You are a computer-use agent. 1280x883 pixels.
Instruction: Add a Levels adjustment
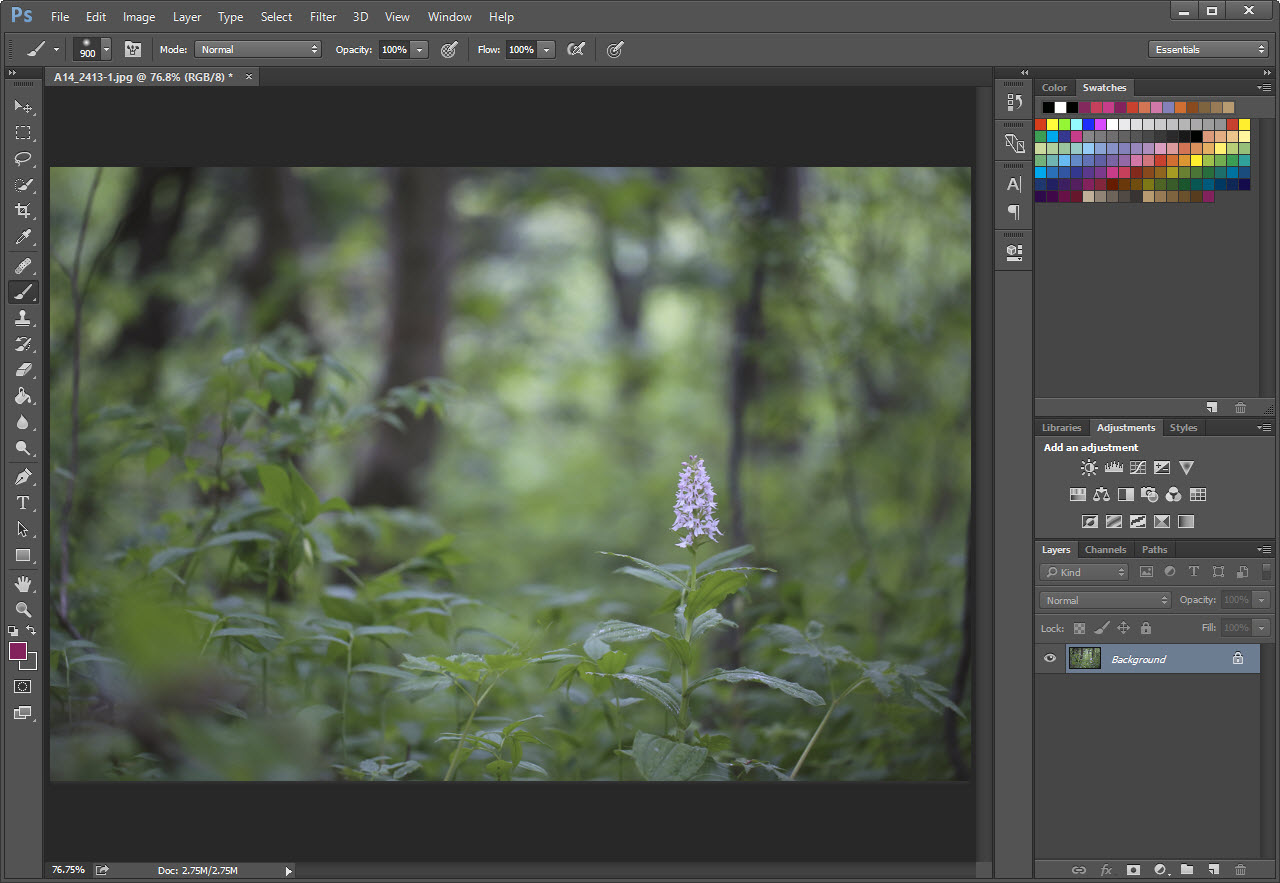pyautogui.click(x=1113, y=467)
